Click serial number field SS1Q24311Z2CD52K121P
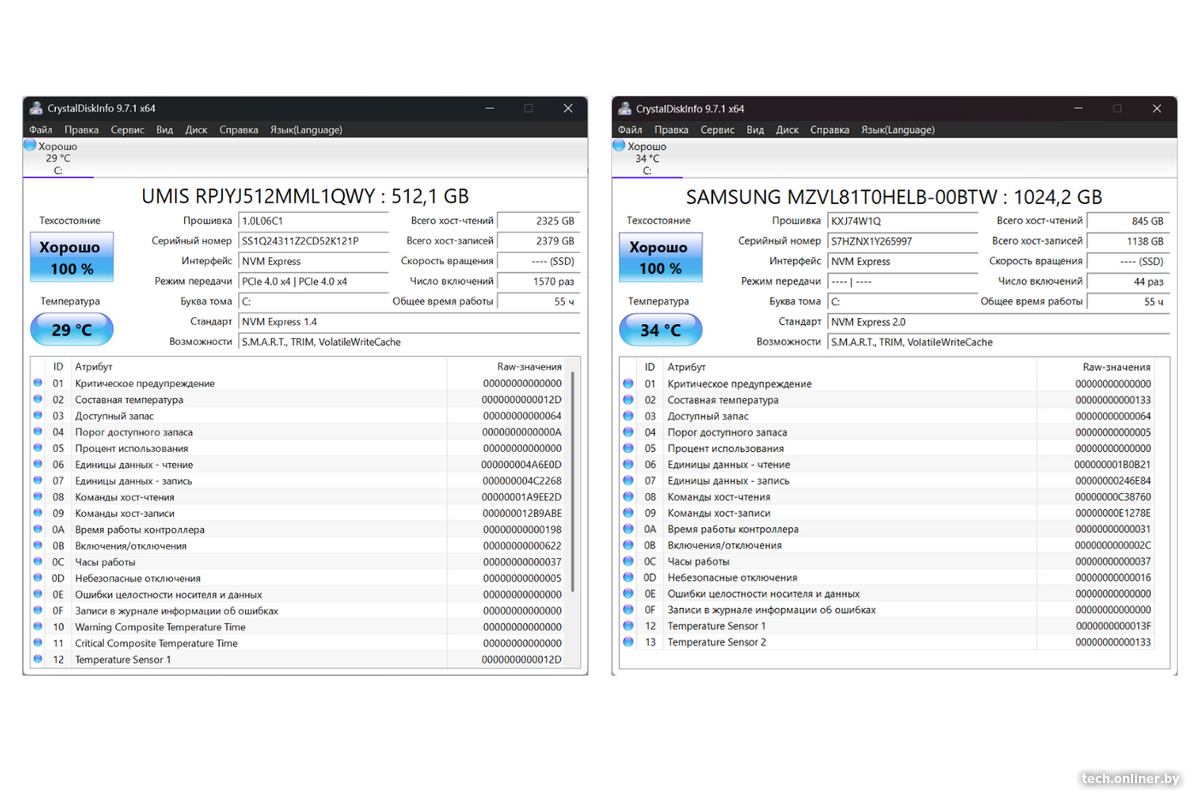 313,241
